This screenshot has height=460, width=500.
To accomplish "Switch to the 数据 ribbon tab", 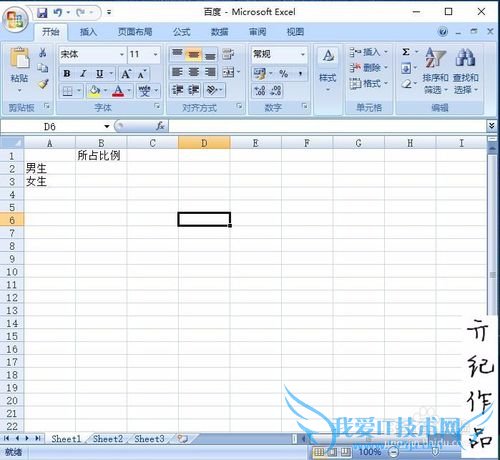I will (x=220, y=32).
